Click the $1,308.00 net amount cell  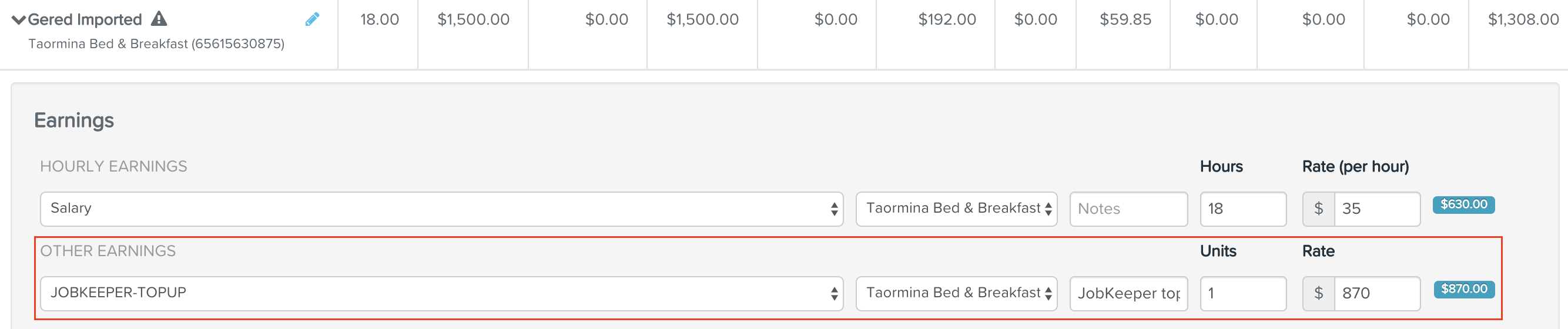click(1523, 20)
